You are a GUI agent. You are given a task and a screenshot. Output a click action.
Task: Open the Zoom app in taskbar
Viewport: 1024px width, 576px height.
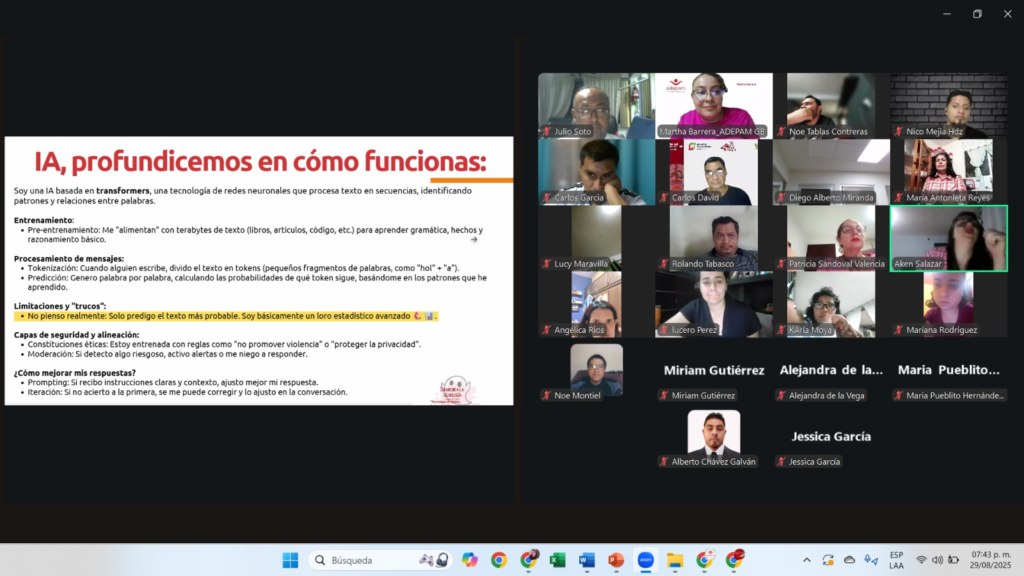(645, 560)
